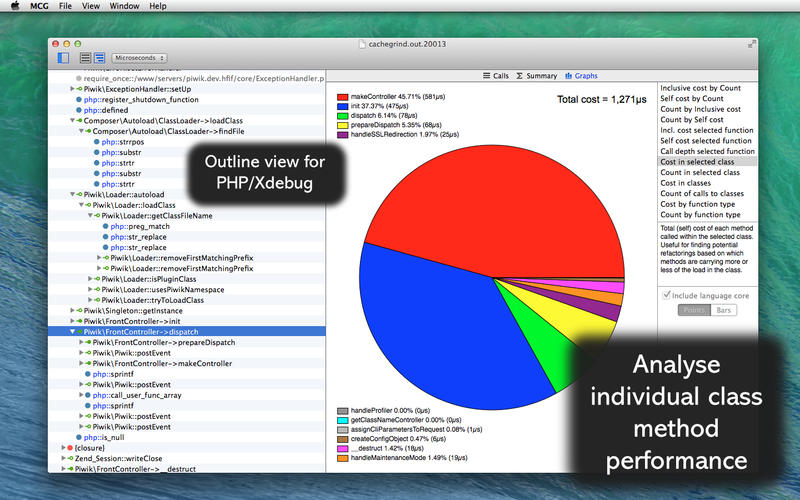800x500 pixels.
Task: Expand FrontController->makeController row
Action: coord(81,363)
